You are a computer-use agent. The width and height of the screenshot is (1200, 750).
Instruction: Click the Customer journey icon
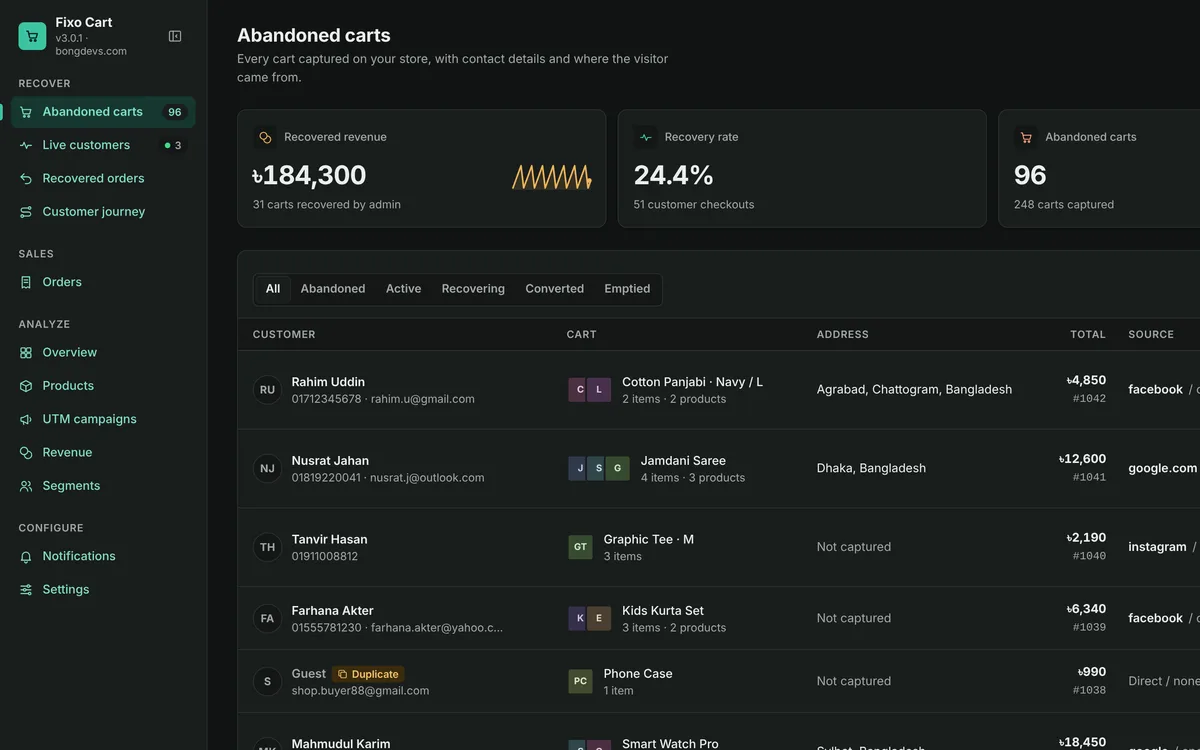click(x=26, y=212)
